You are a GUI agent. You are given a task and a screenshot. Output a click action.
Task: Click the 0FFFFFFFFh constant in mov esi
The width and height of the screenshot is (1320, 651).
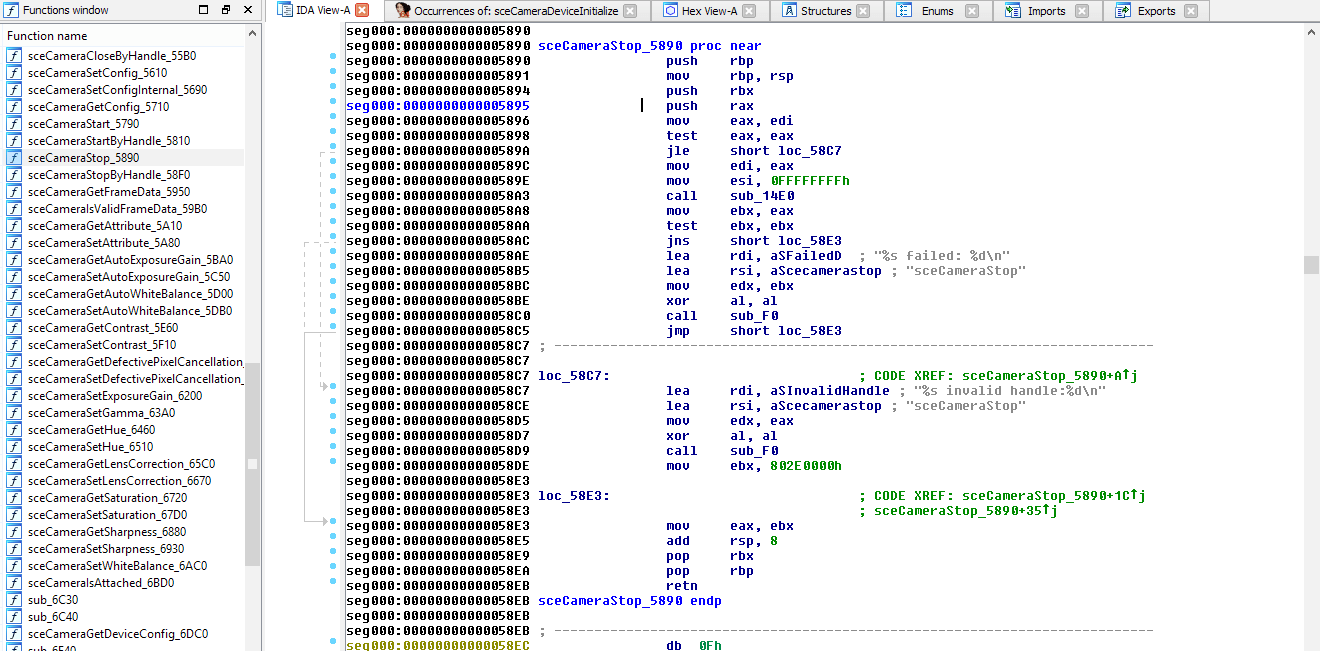pyautogui.click(x=810, y=181)
